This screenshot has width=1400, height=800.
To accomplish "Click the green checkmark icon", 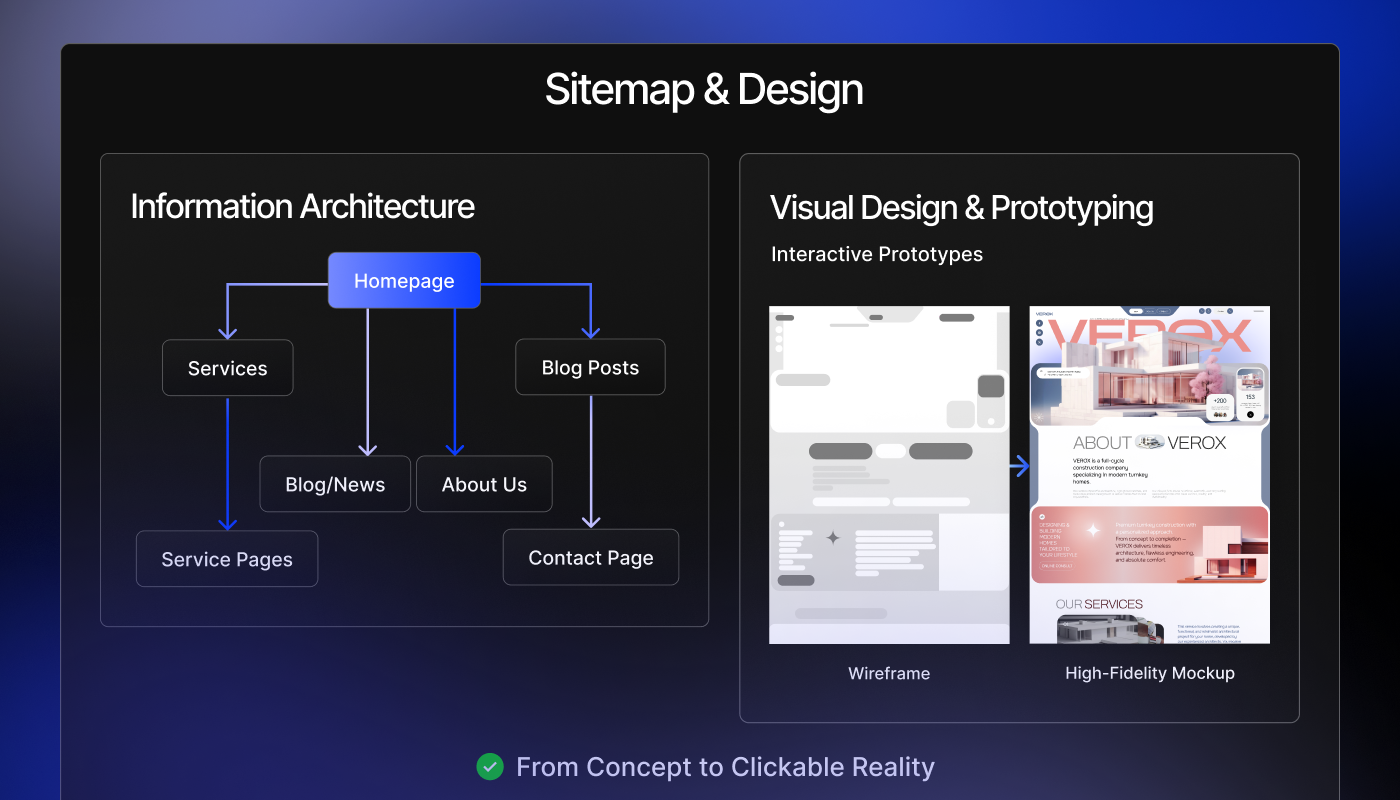I will pyautogui.click(x=489, y=767).
